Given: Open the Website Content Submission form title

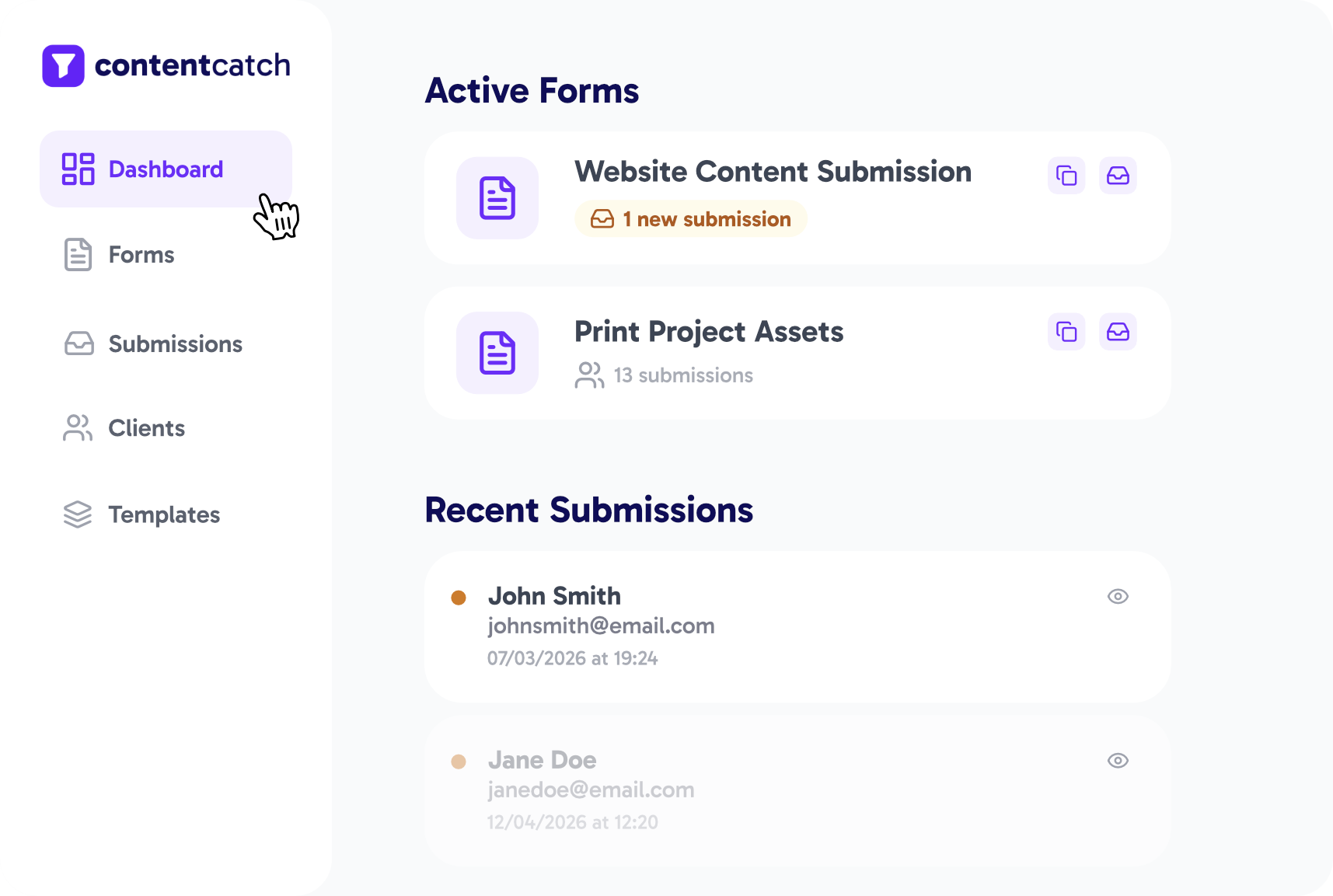Looking at the screenshot, I should pos(773,172).
